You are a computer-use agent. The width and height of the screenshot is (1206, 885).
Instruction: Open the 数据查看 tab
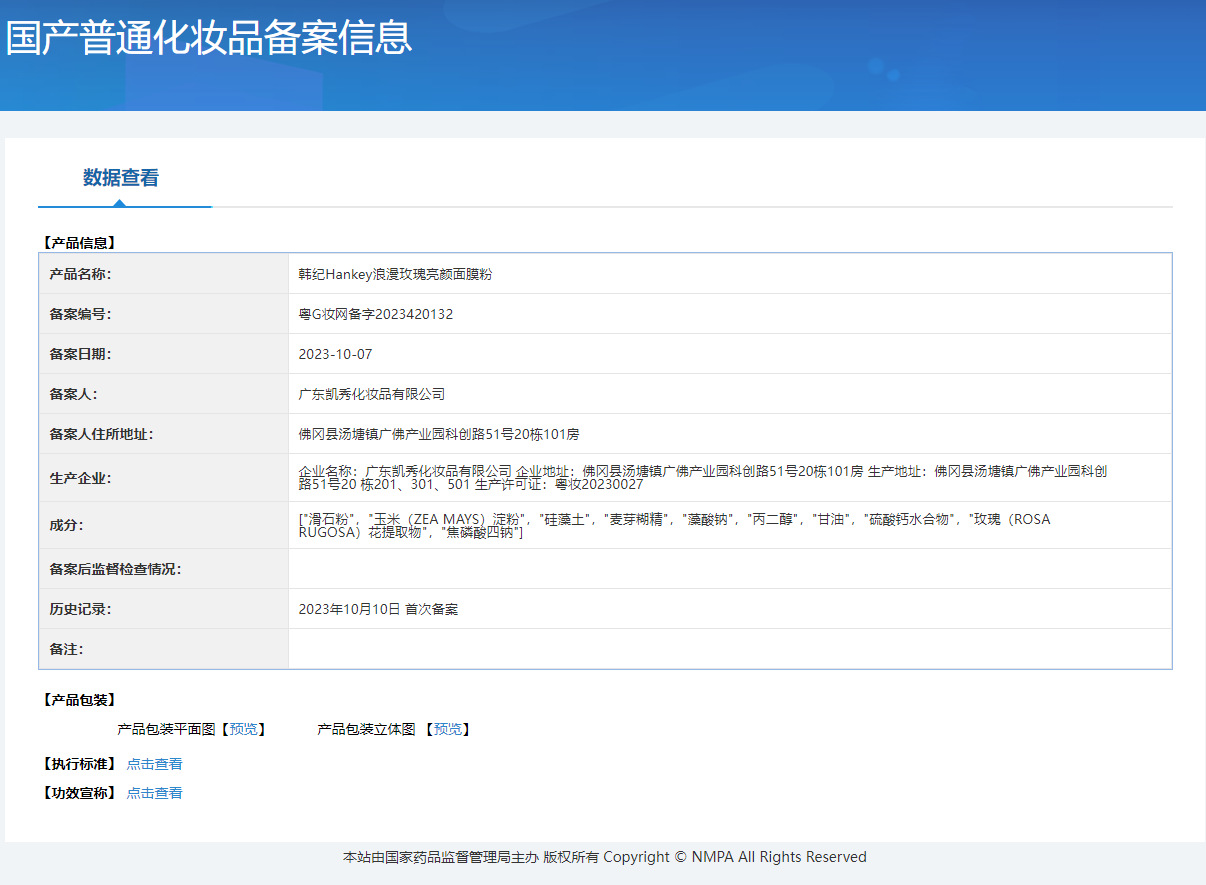pos(121,178)
